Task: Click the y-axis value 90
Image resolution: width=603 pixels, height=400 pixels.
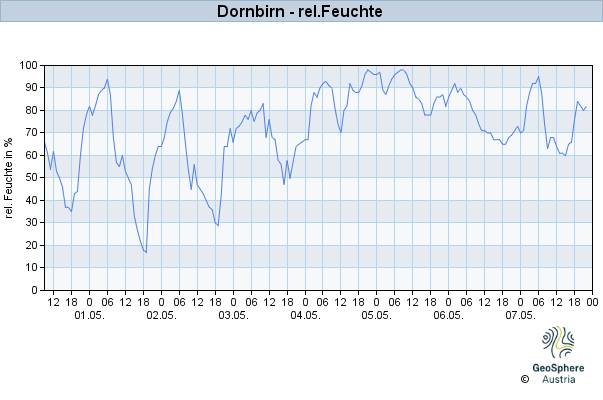Action: click(32, 88)
